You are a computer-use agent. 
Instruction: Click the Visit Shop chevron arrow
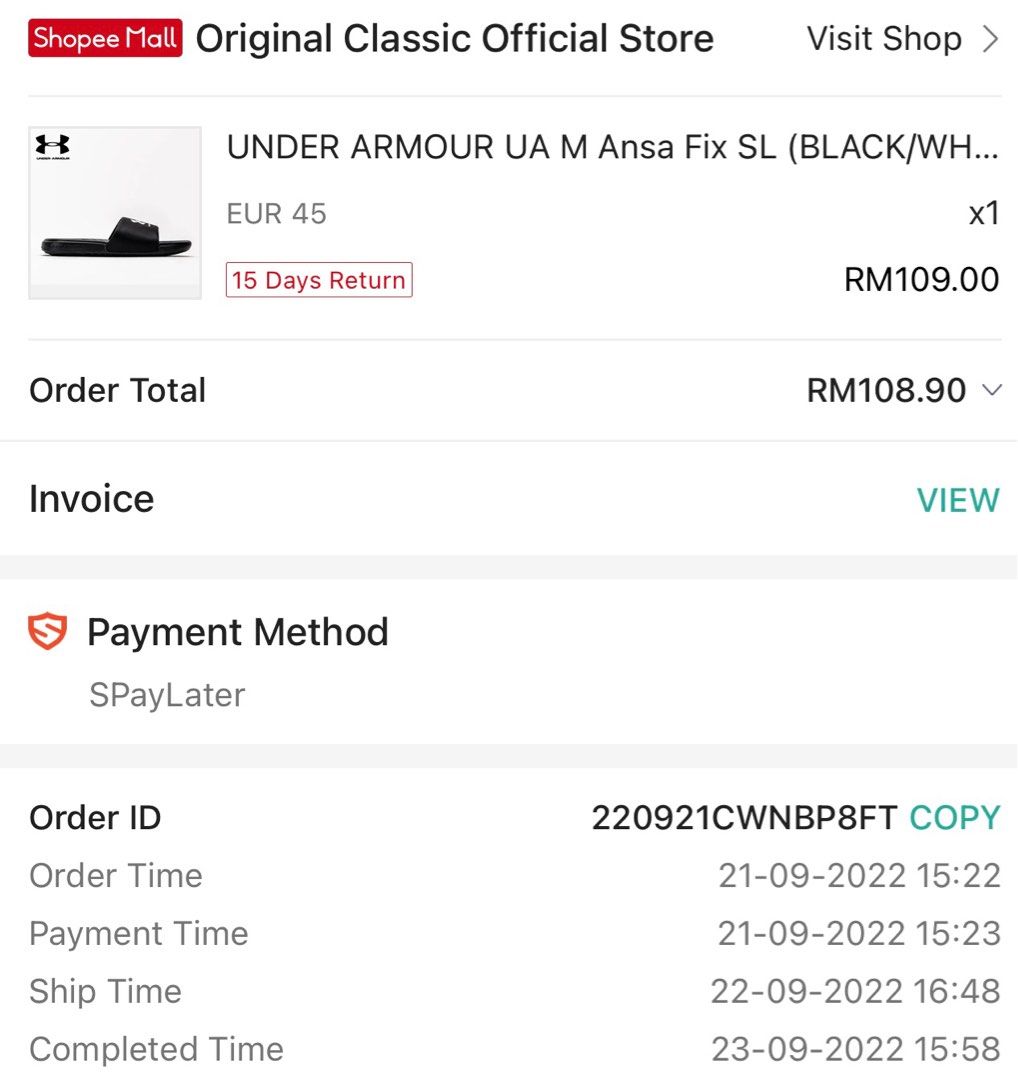point(990,39)
